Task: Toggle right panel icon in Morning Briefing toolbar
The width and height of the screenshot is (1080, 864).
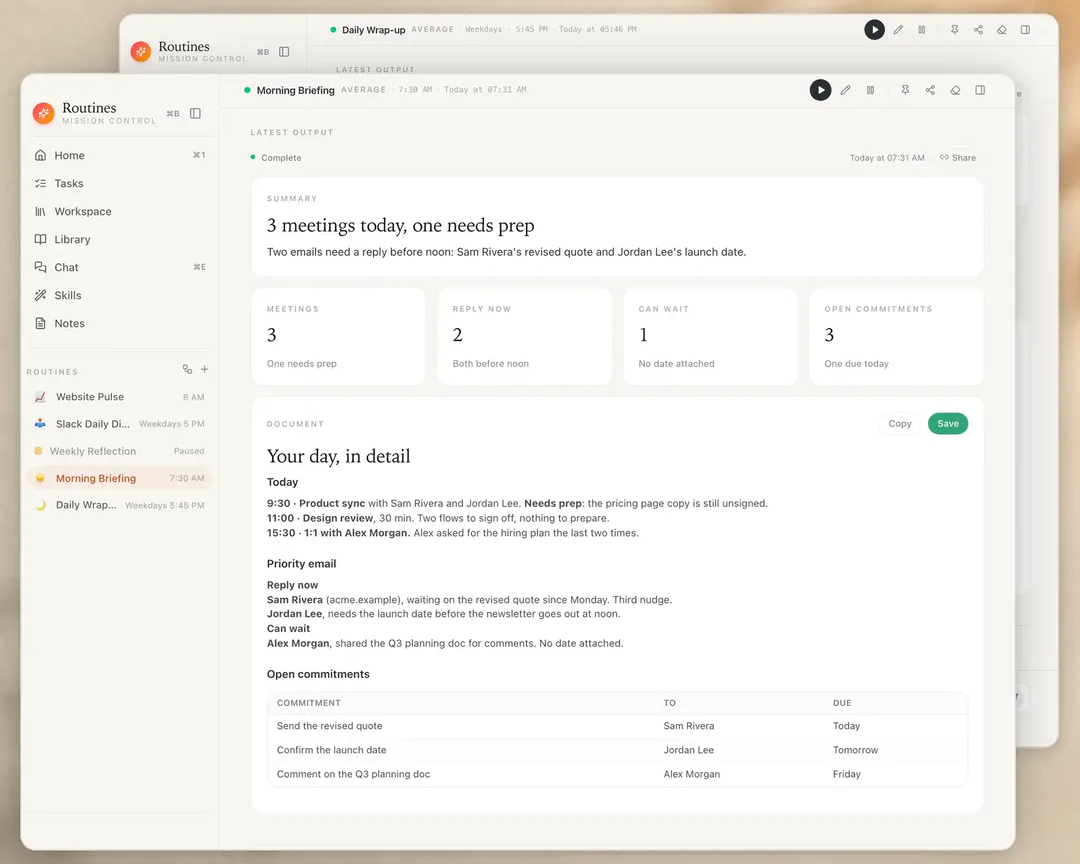Action: [980, 90]
